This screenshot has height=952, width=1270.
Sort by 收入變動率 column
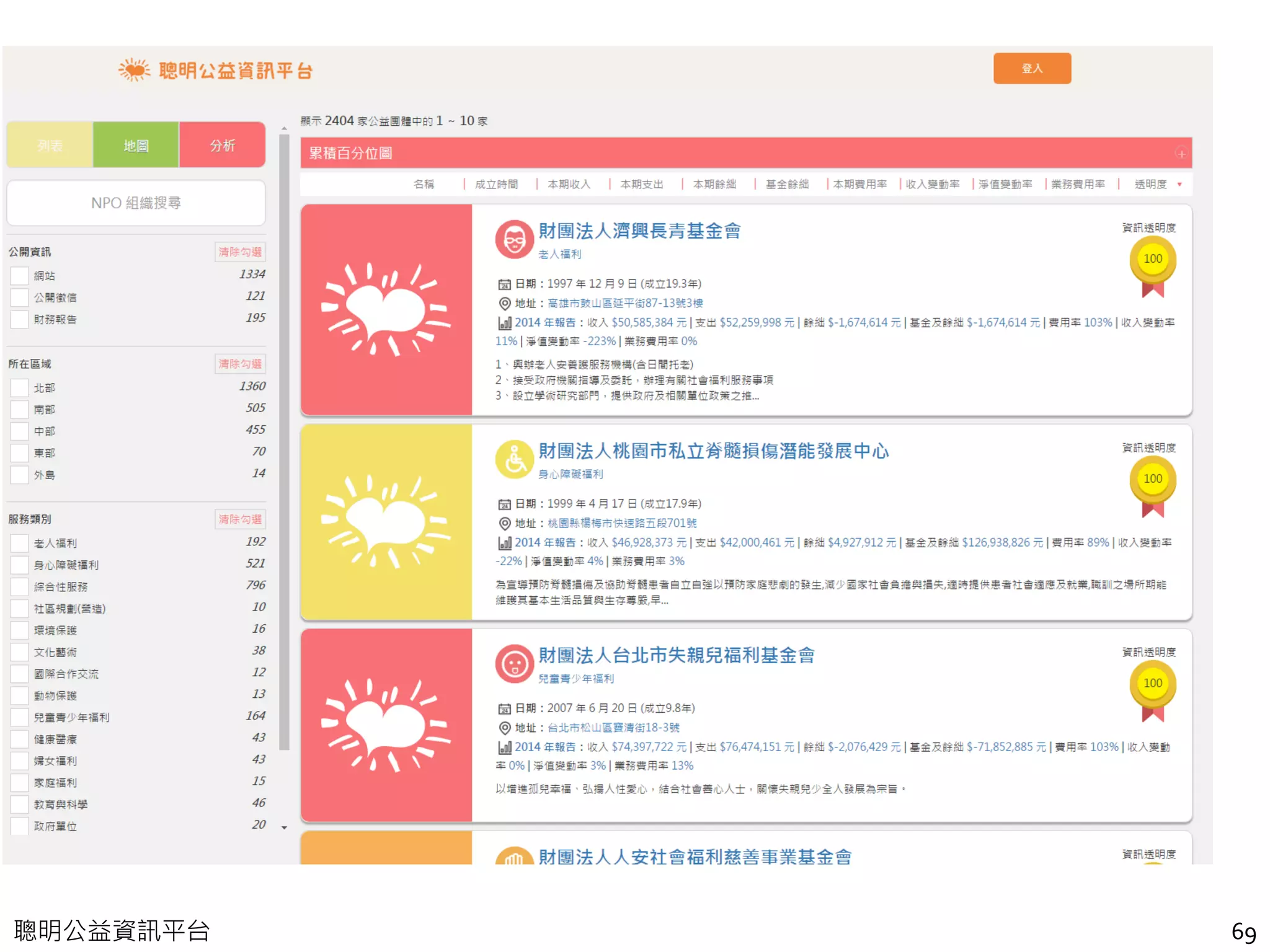(x=932, y=185)
